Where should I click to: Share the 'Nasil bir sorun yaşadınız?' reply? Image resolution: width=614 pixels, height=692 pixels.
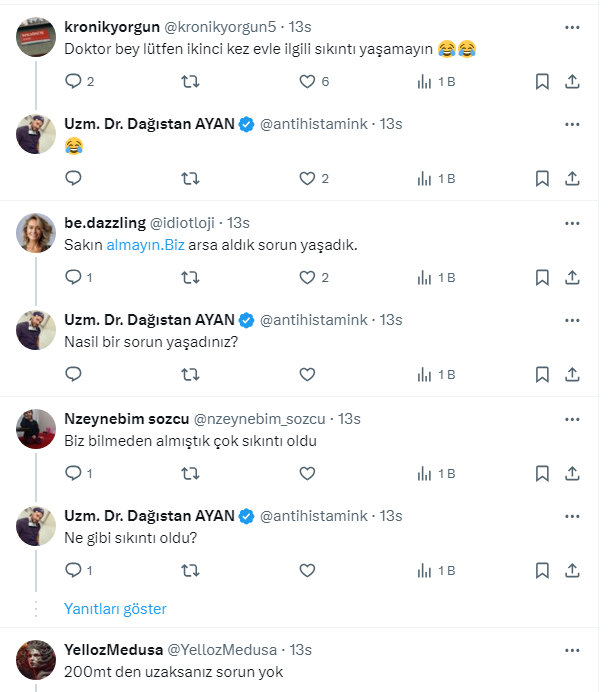click(572, 375)
